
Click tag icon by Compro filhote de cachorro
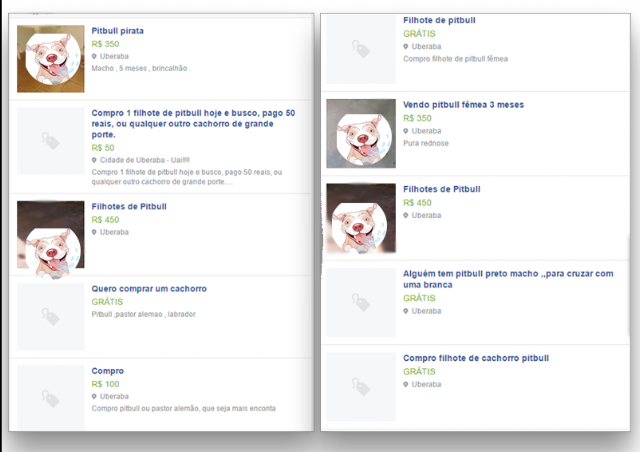361,387
